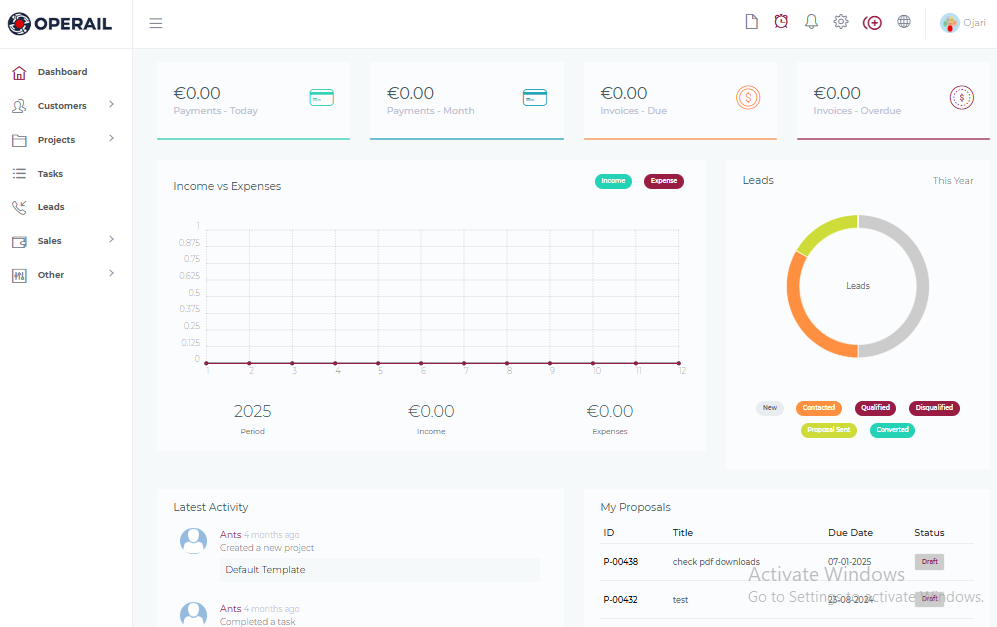This screenshot has height=627, width=997.
Task: Click the red plus add-new icon
Action: pos(872,23)
